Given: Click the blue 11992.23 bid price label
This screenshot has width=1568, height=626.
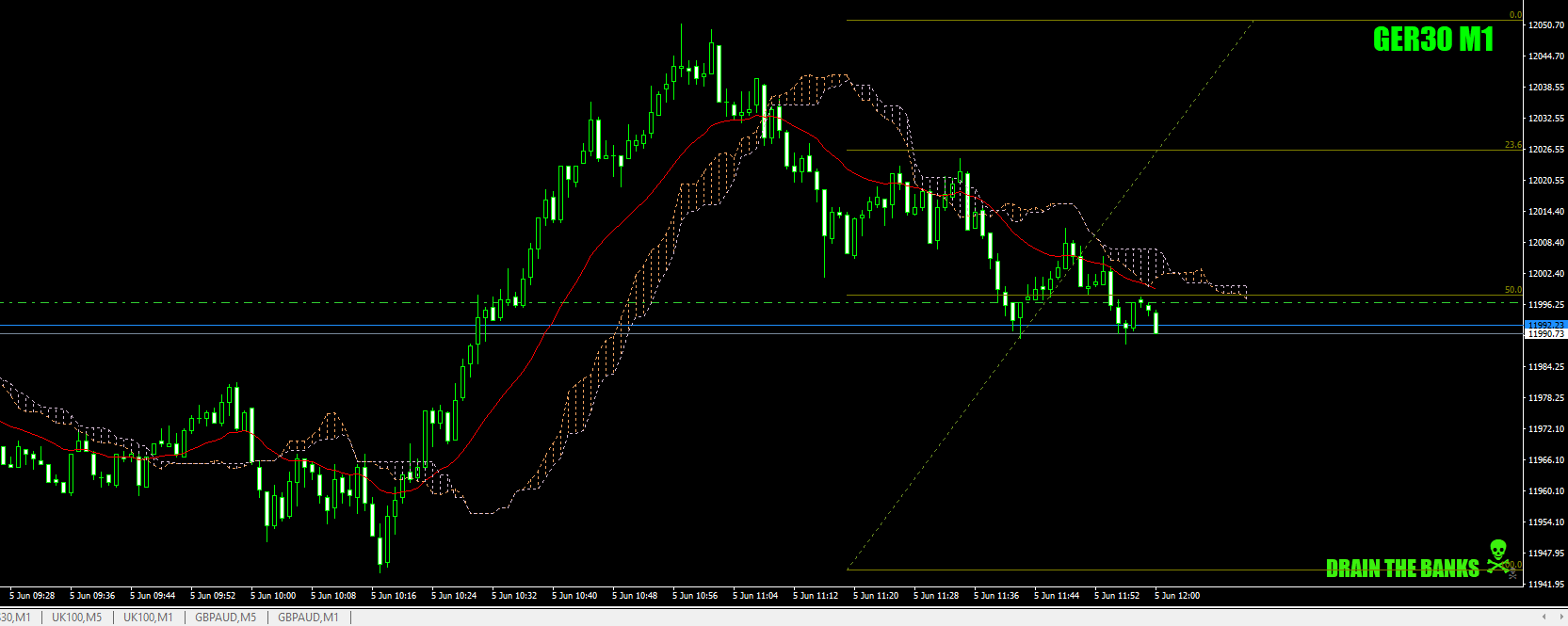Looking at the screenshot, I should click(1545, 325).
